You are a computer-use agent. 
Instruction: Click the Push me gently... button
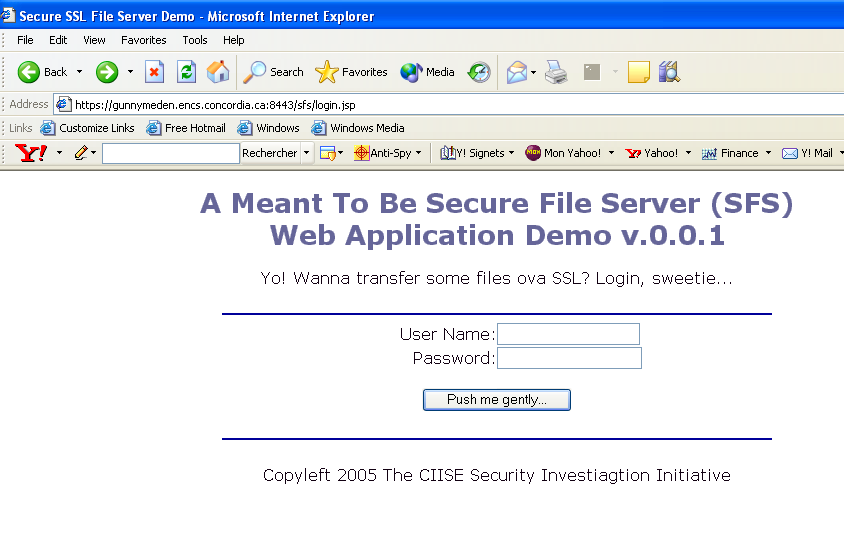496,400
